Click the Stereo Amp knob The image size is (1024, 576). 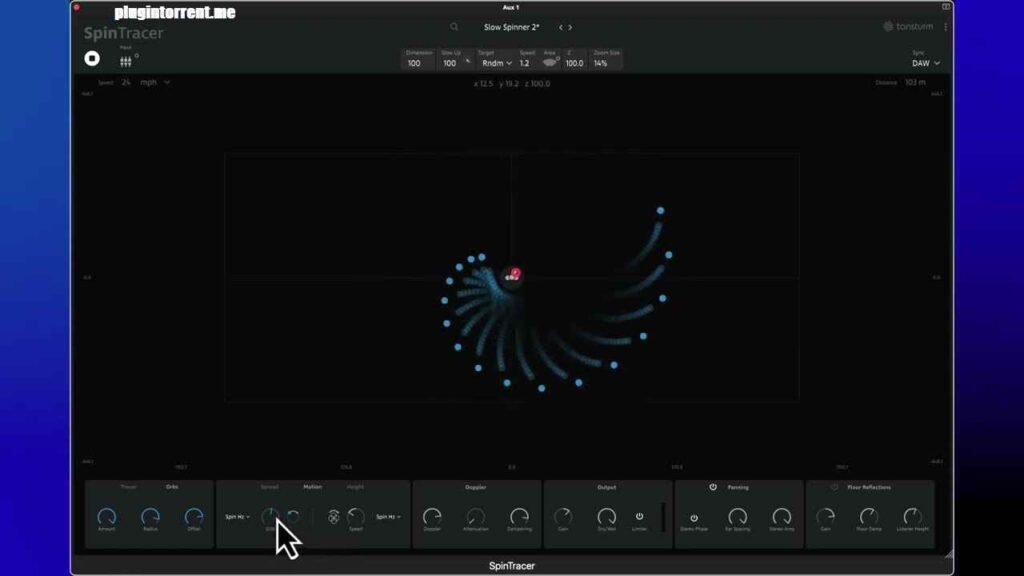point(781,517)
